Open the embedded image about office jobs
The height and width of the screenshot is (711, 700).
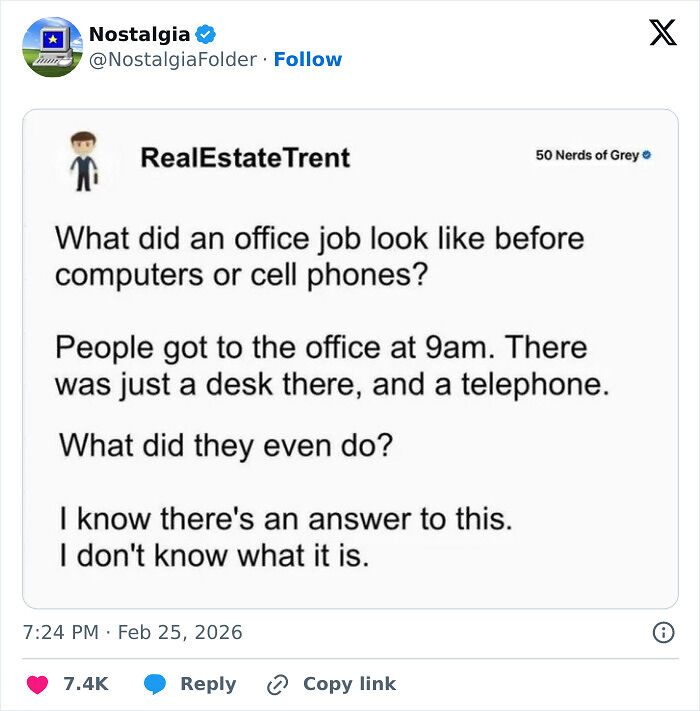(350, 359)
